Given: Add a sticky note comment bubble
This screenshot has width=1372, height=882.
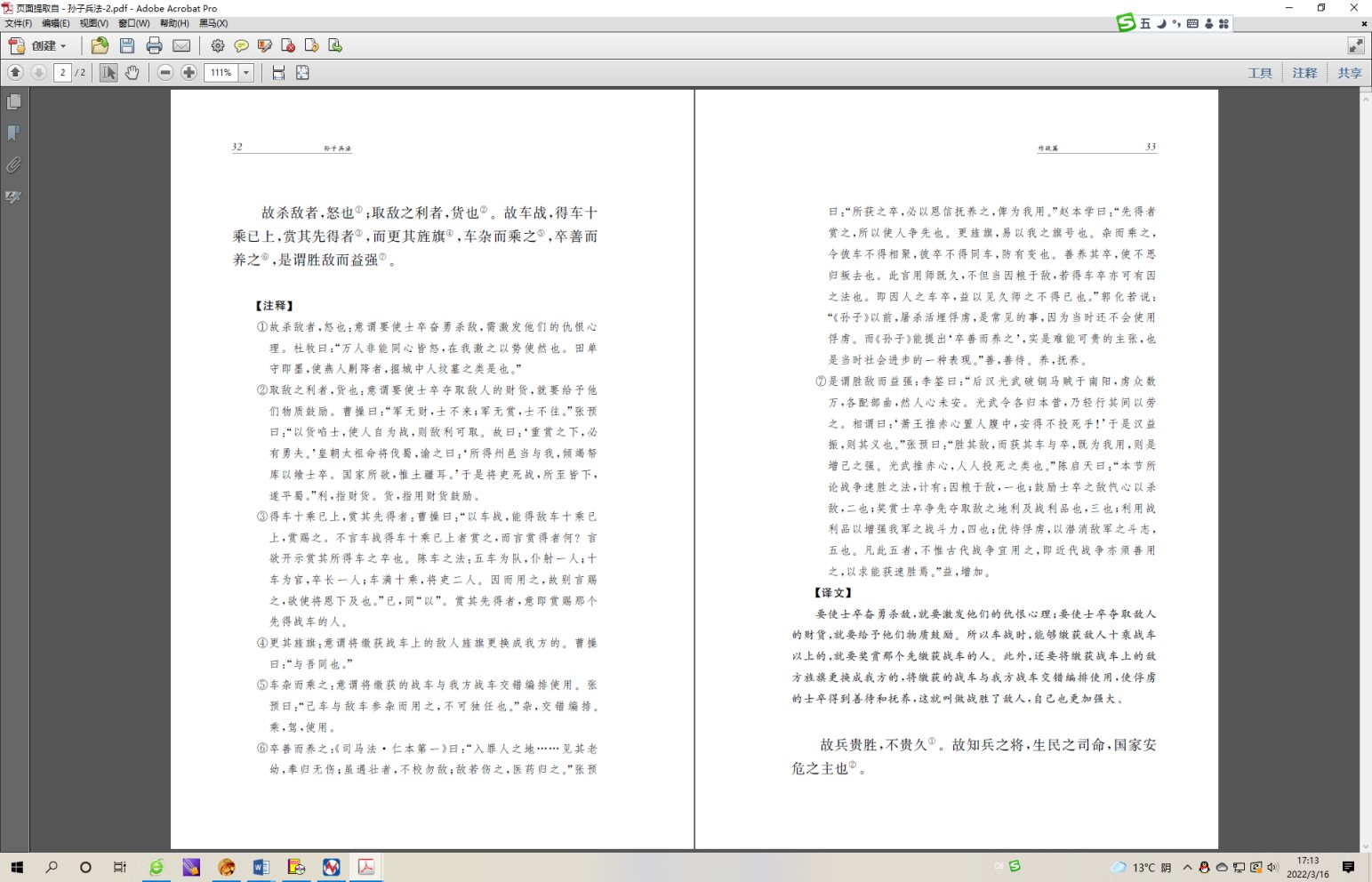Looking at the screenshot, I should 241,45.
